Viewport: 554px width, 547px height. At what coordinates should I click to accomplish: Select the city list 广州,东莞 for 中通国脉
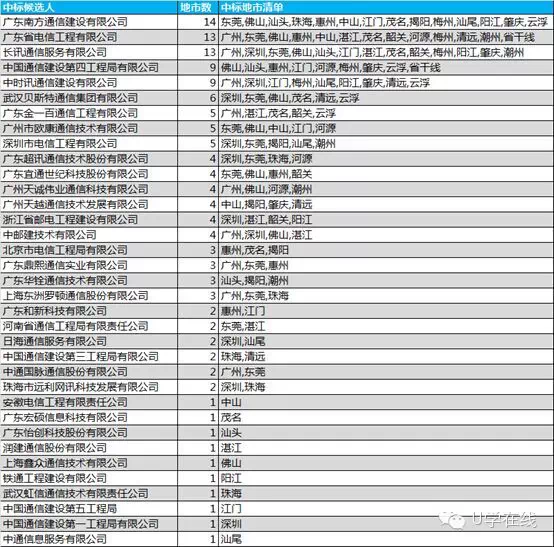pos(386,371)
